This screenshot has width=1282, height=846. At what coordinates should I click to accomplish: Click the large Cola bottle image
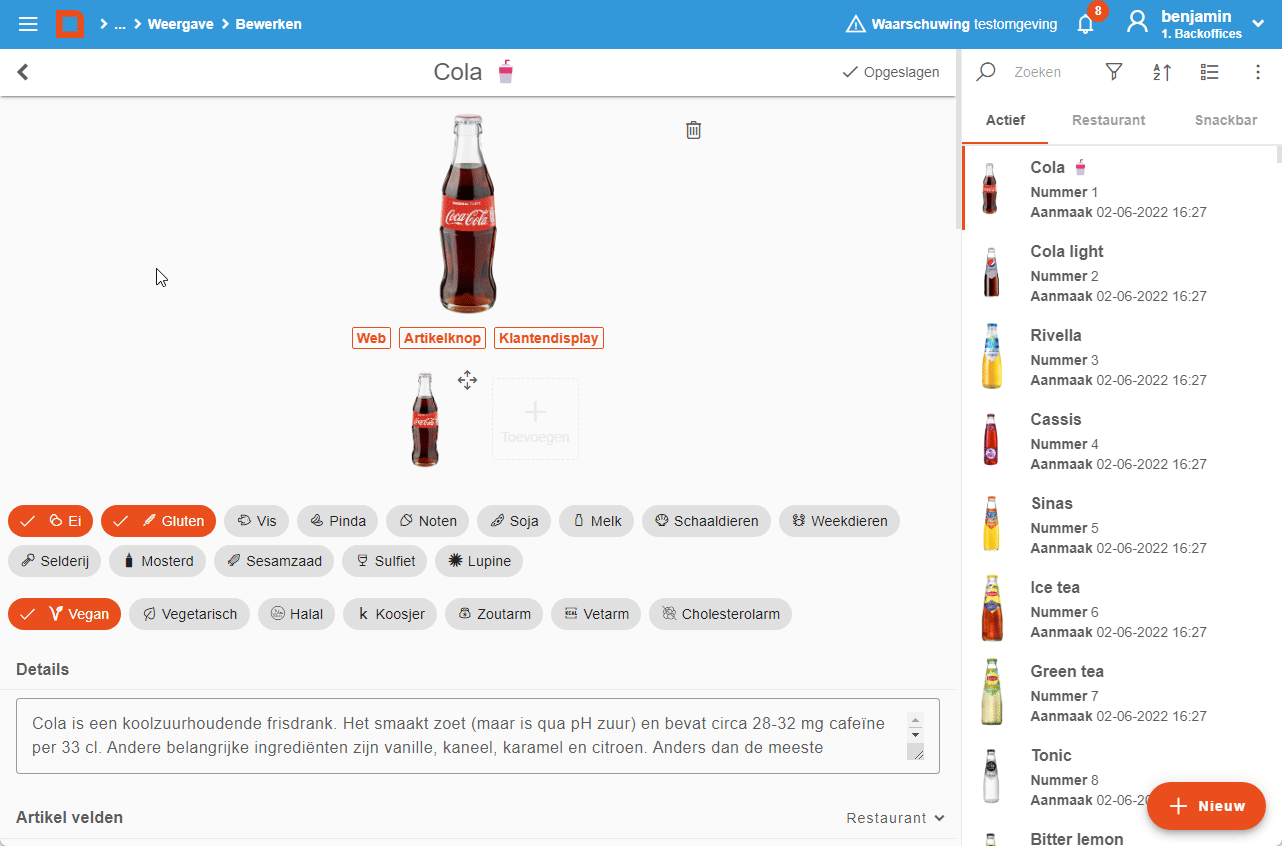[x=469, y=214]
